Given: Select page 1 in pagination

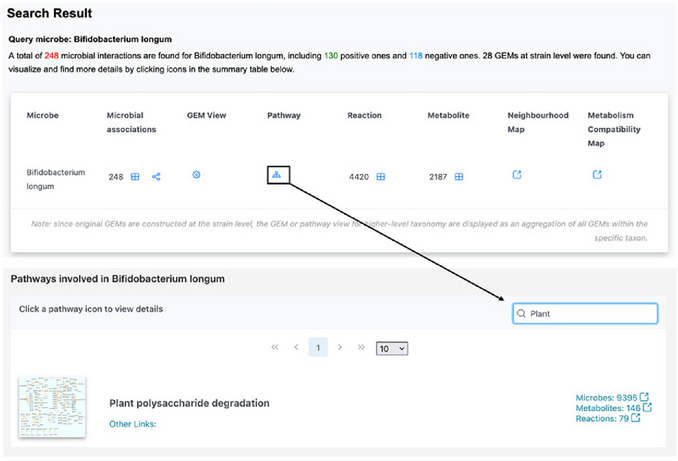Looking at the screenshot, I should (318, 347).
